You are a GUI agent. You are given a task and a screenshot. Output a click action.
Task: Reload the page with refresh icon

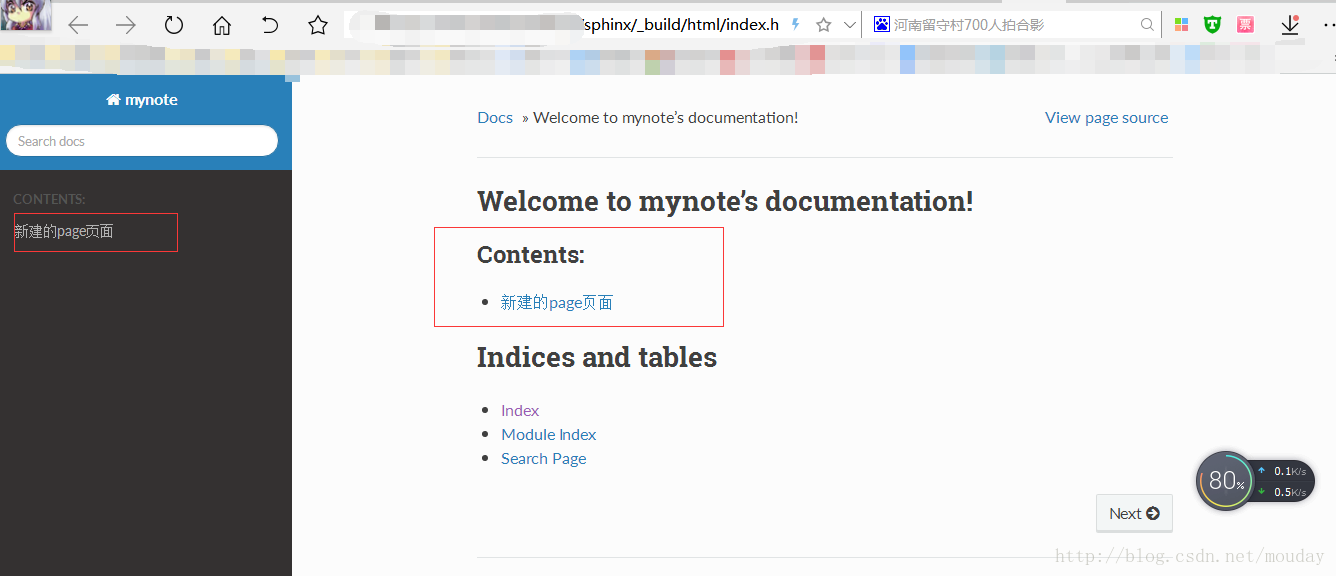point(174,25)
